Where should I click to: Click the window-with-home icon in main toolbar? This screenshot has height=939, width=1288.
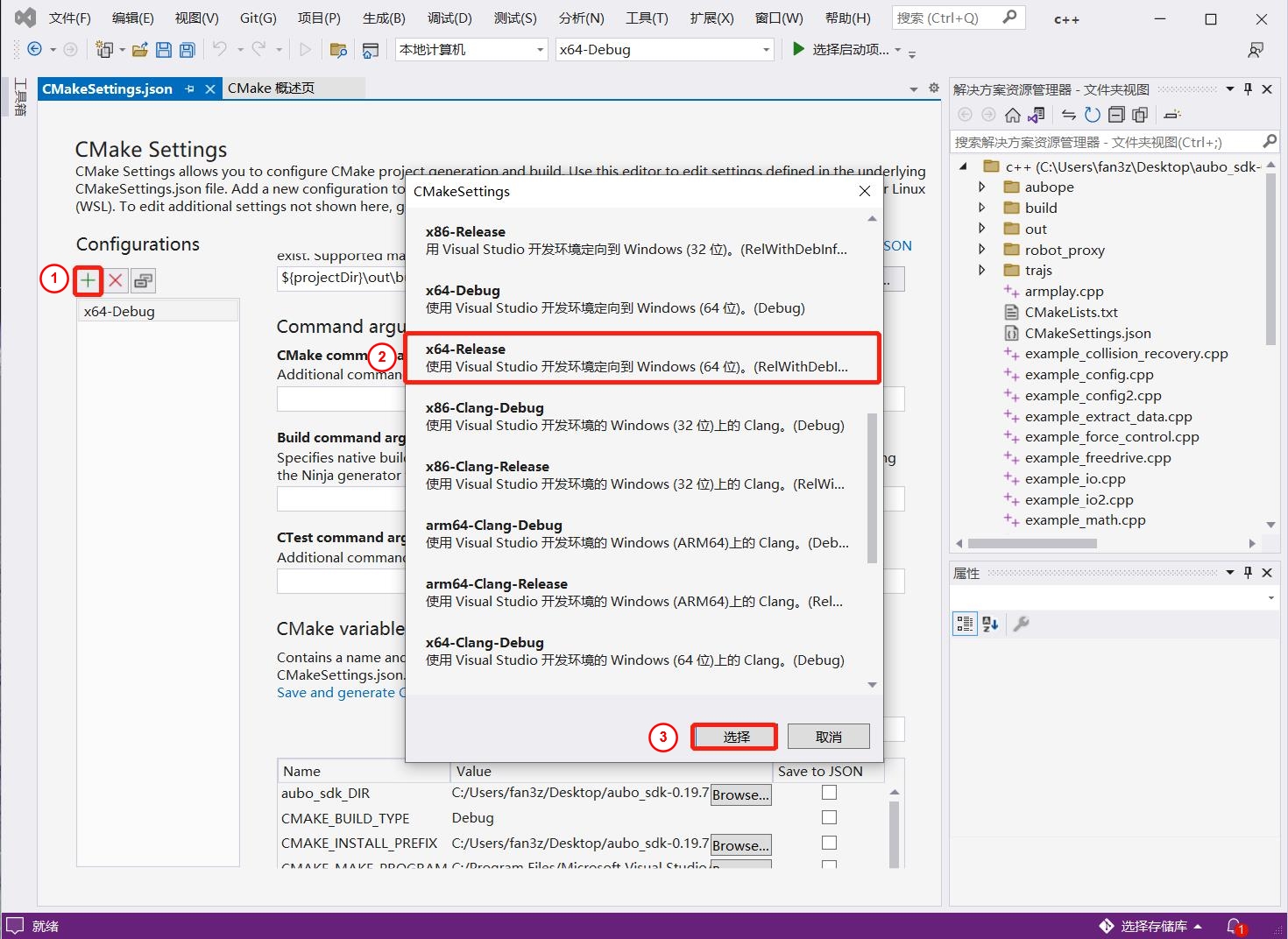(371, 50)
